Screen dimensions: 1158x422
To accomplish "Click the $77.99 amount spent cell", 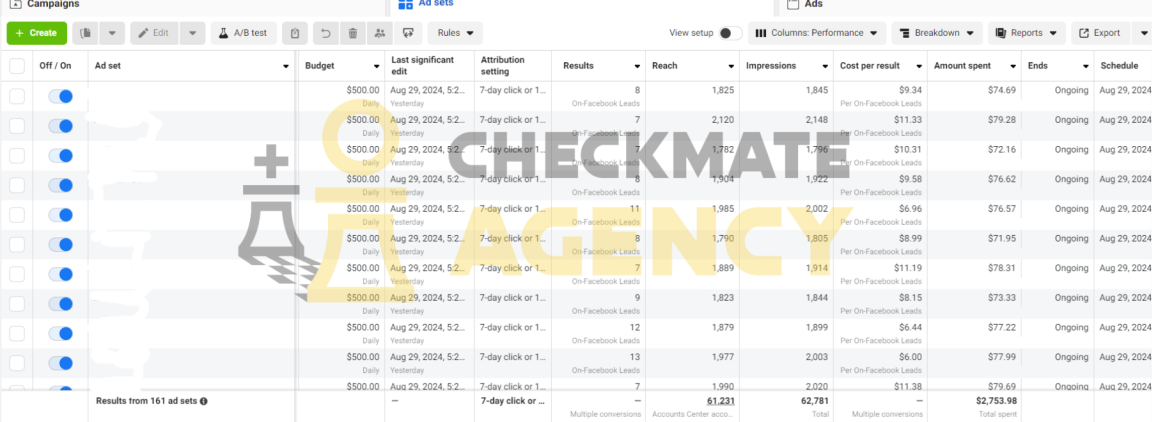I will [x=1002, y=357].
